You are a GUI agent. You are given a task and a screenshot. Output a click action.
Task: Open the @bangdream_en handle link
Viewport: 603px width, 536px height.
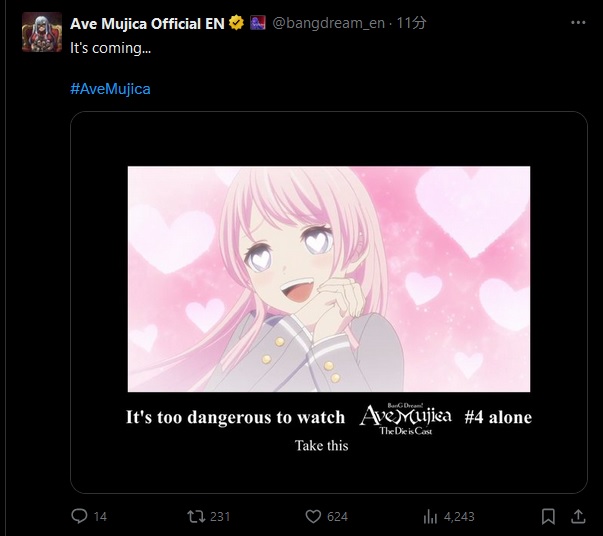(x=328, y=23)
